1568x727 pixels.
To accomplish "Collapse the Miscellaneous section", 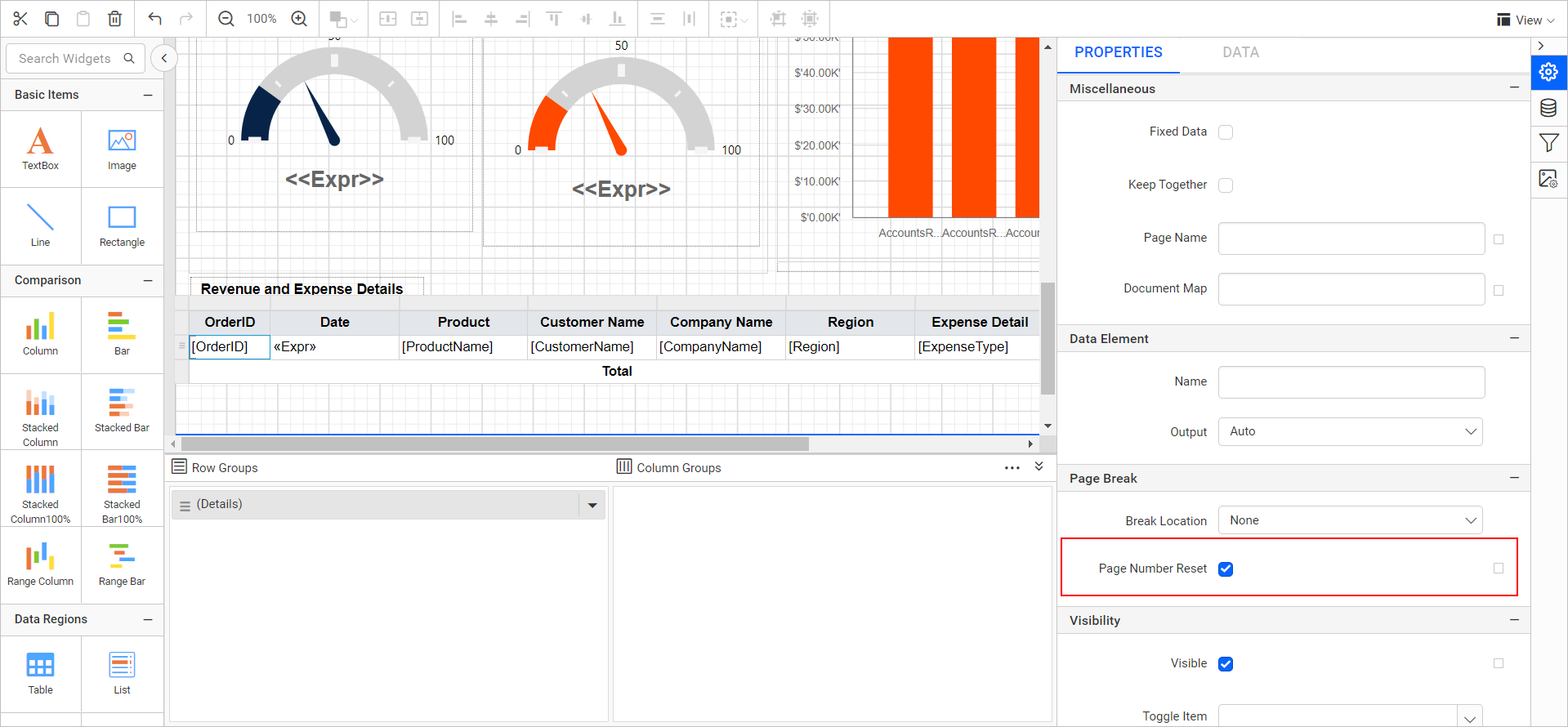I will [x=1514, y=87].
